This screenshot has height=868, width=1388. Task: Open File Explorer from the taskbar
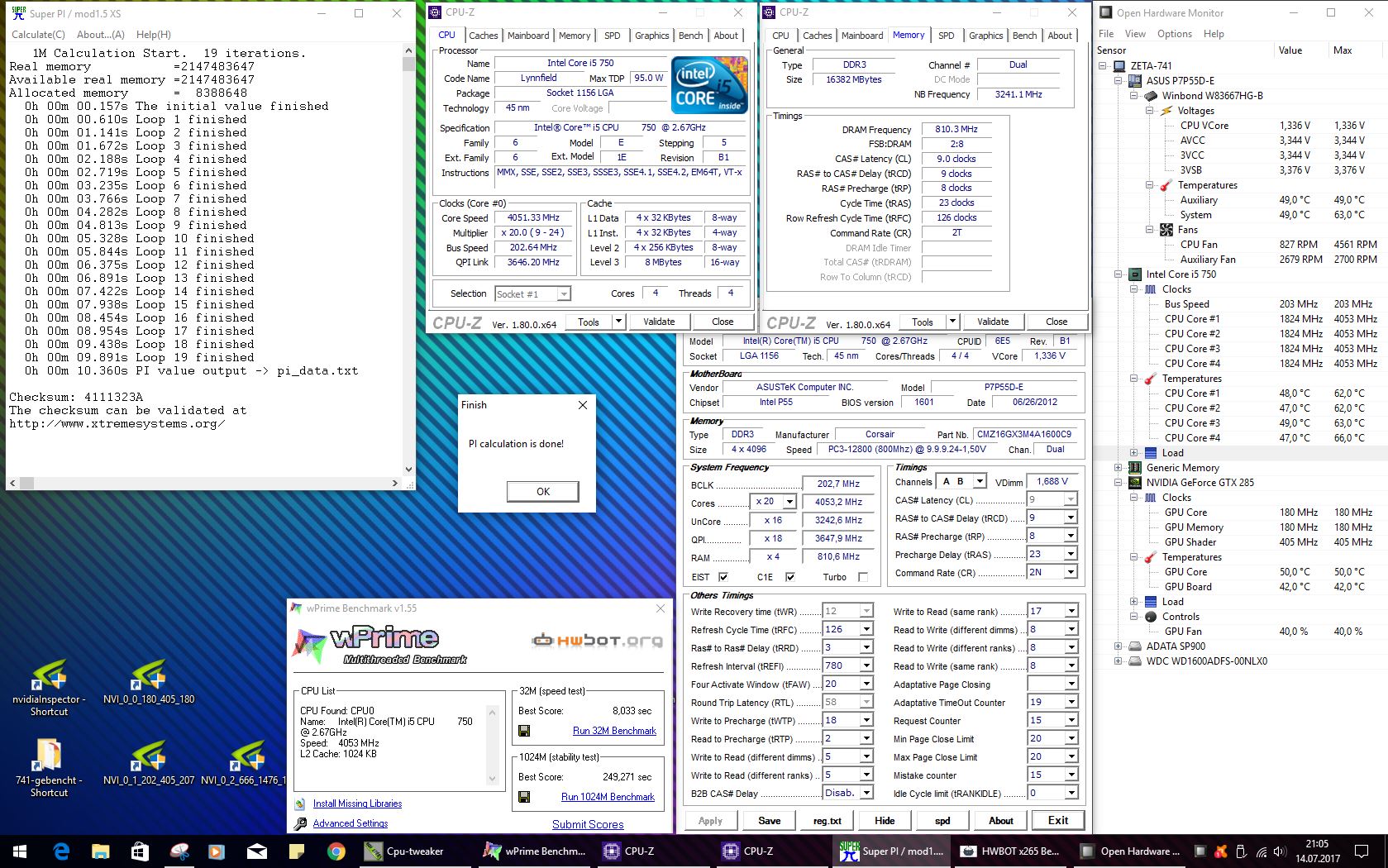click(100, 851)
